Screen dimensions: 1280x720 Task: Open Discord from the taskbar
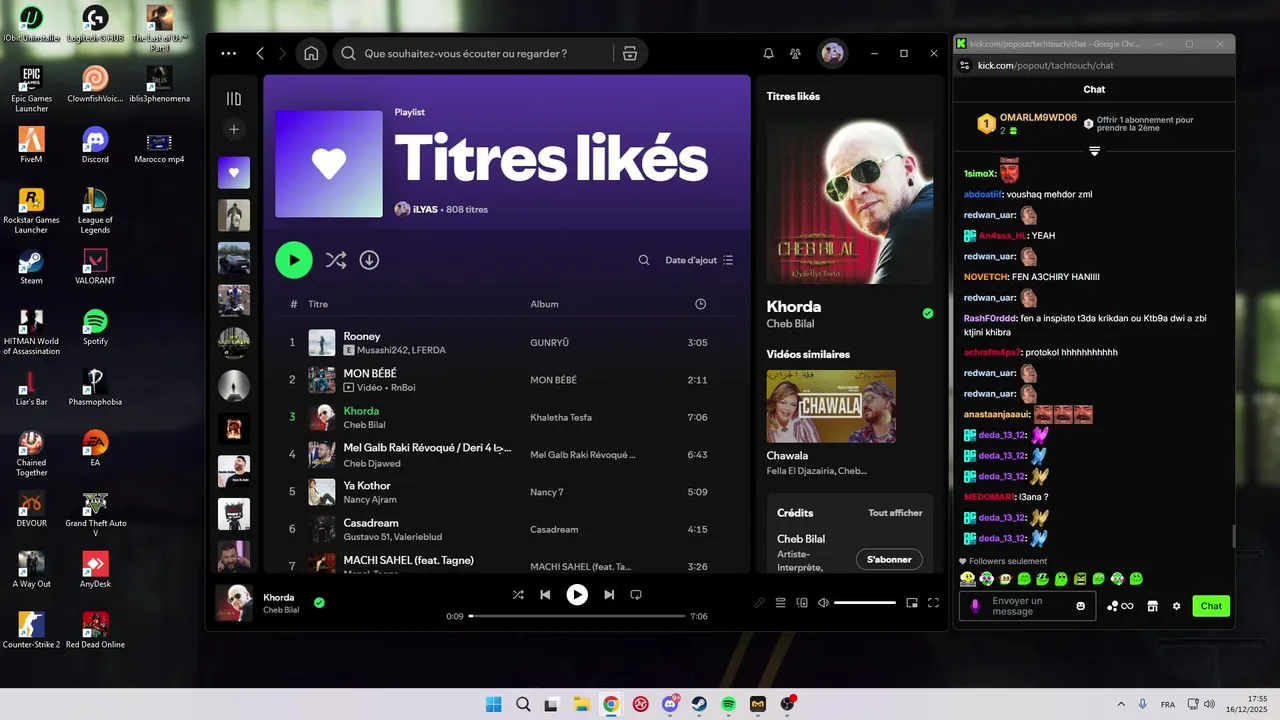670,704
